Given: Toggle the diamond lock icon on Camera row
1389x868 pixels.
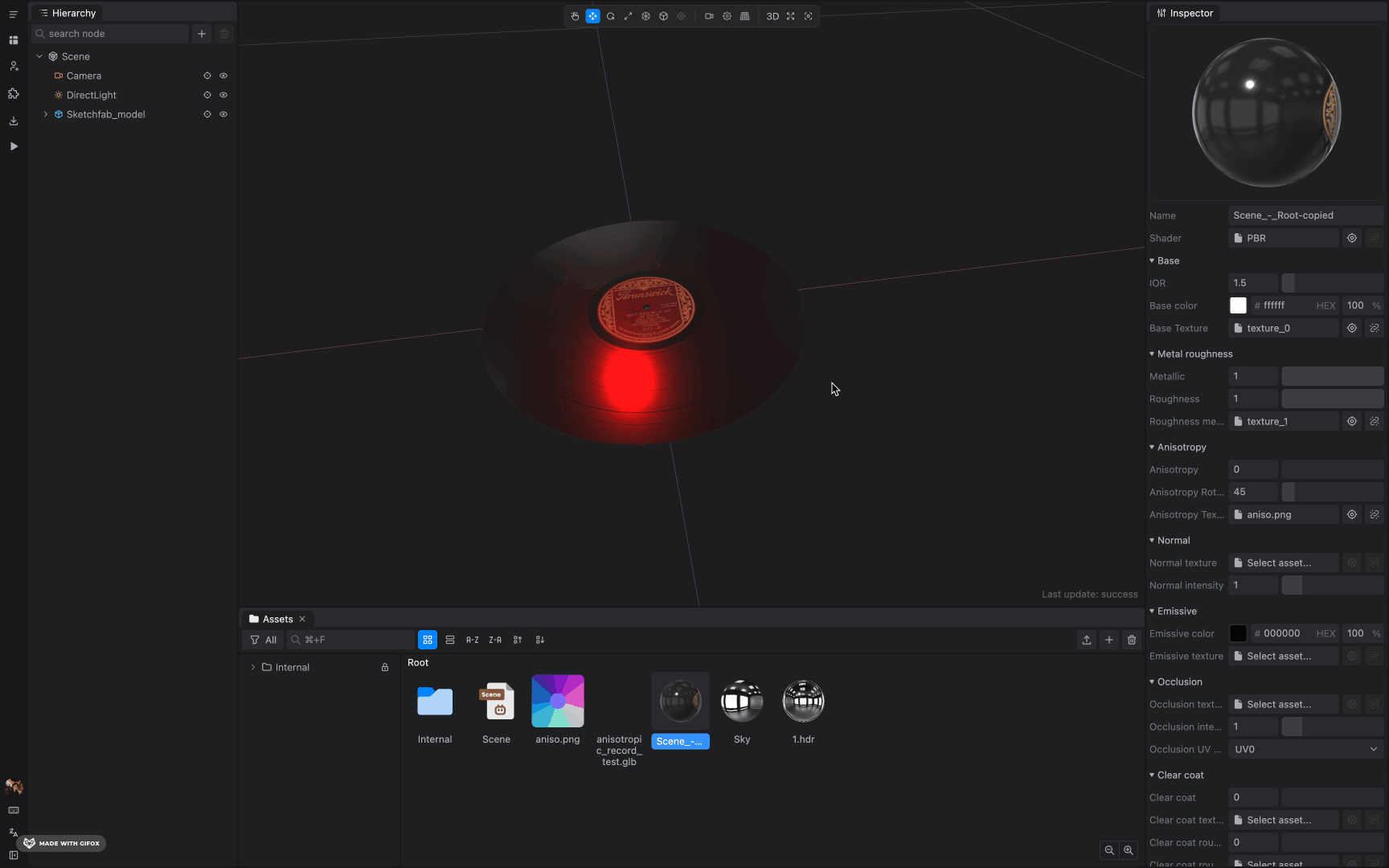Looking at the screenshot, I should [x=207, y=76].
